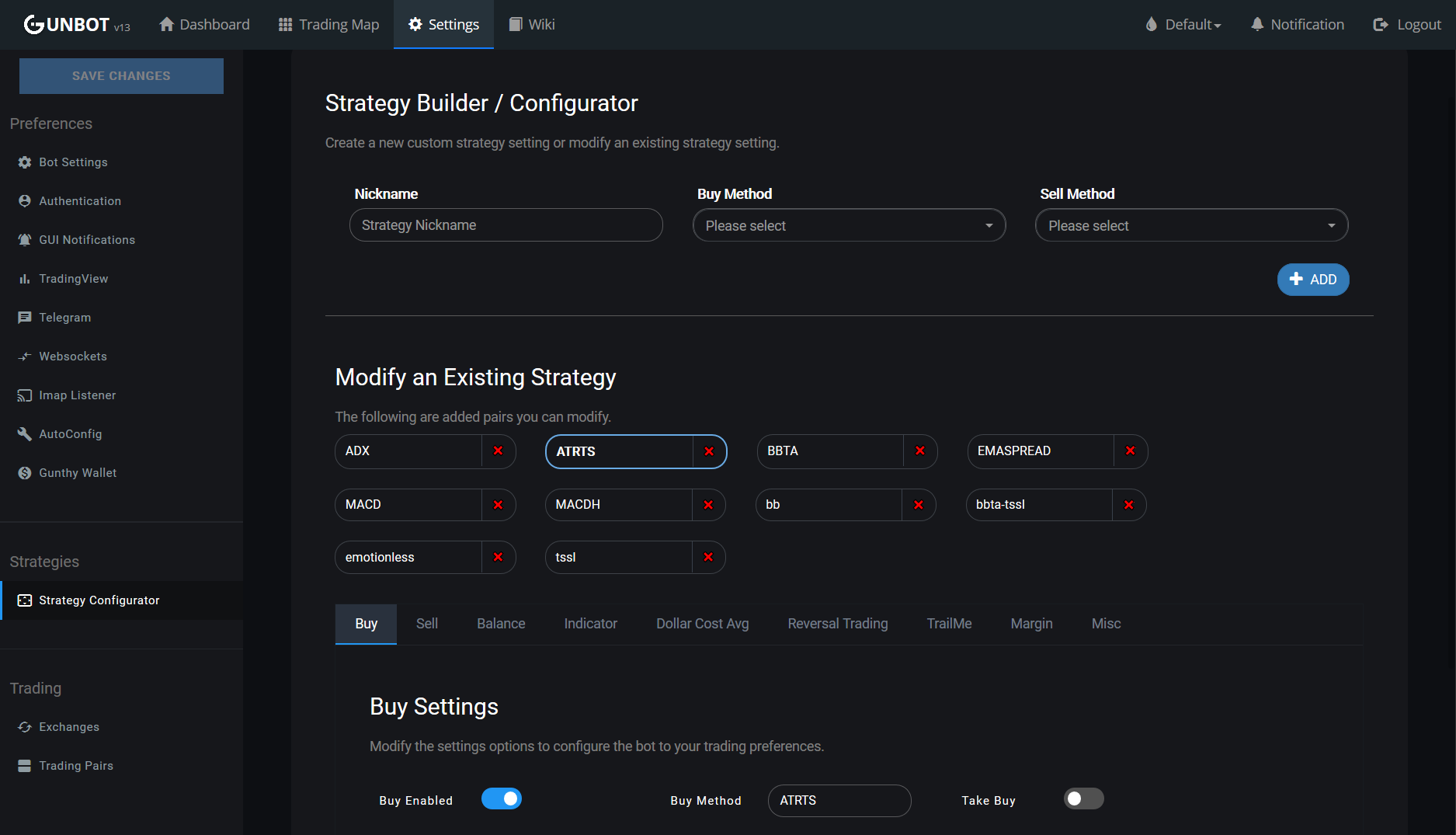
Task: Delete the BBTA strategy
Action: click(920, 451)
